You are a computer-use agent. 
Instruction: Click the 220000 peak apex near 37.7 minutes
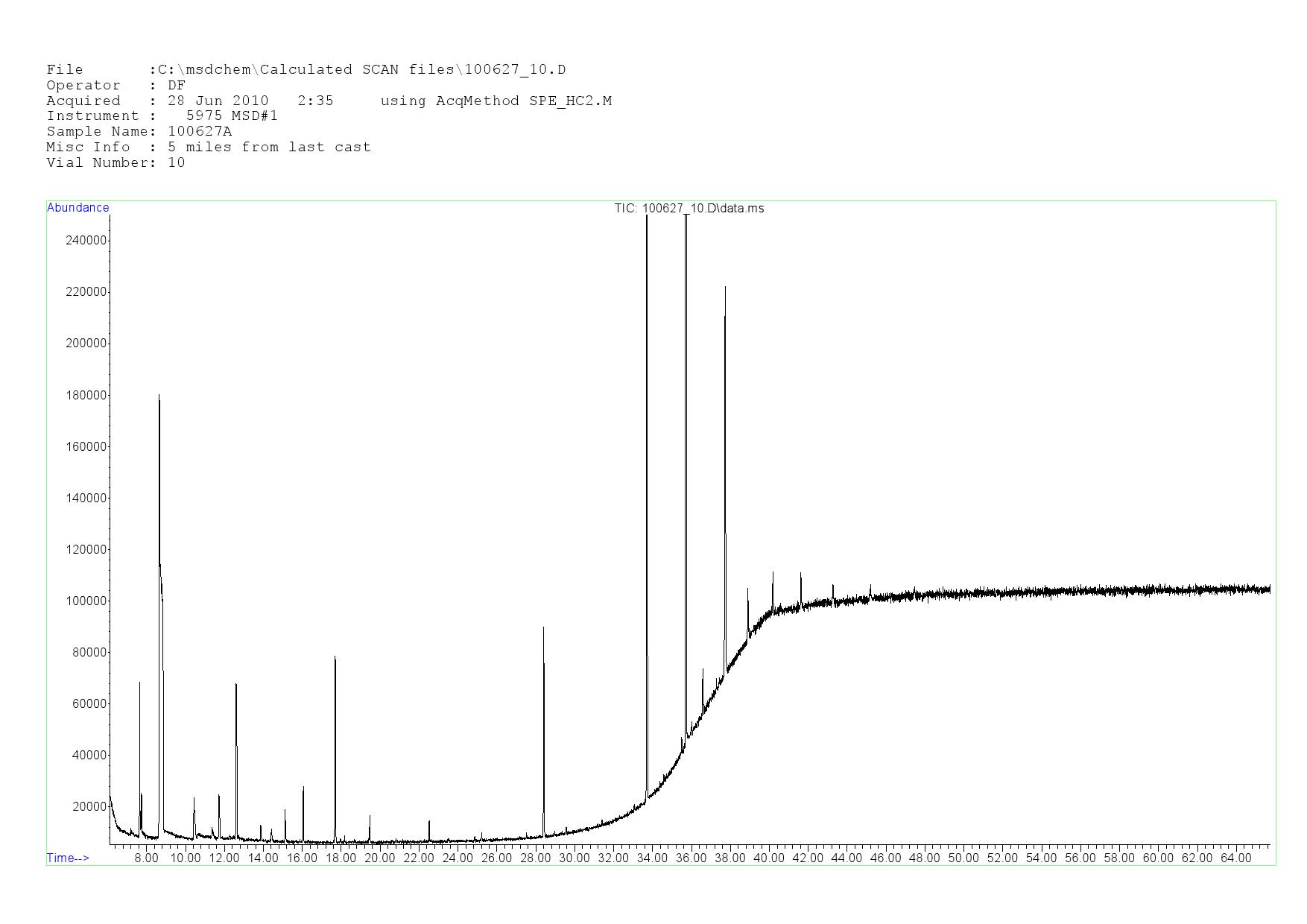(725, 288)
